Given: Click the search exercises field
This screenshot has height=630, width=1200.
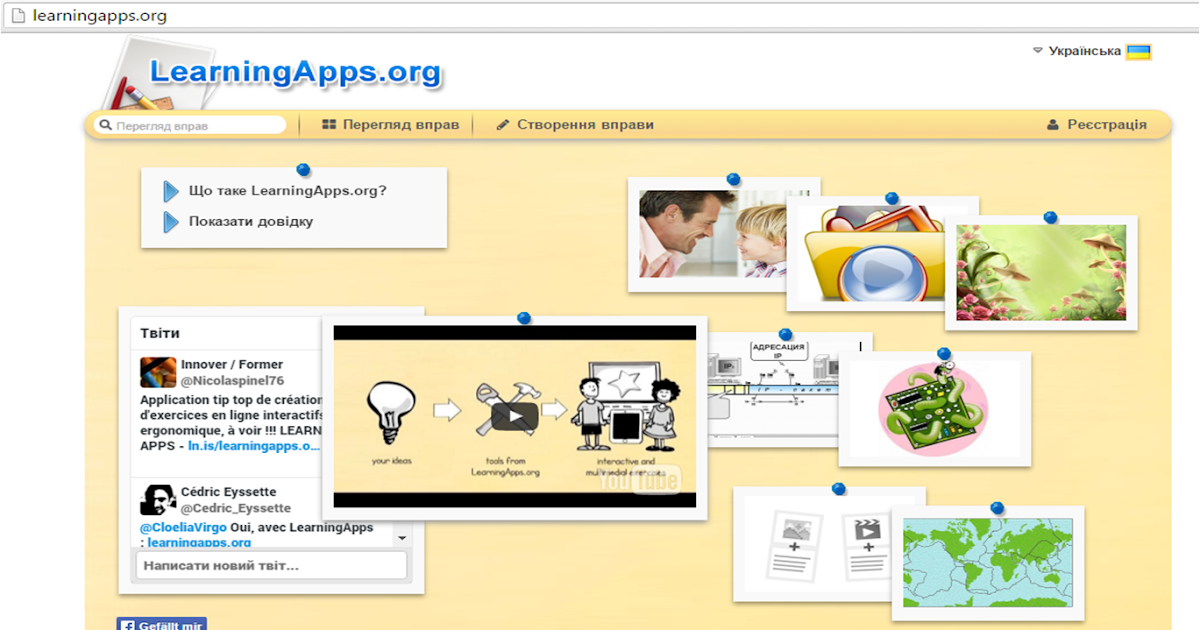Looking at the screenshot, I should [x=190, y=126].
